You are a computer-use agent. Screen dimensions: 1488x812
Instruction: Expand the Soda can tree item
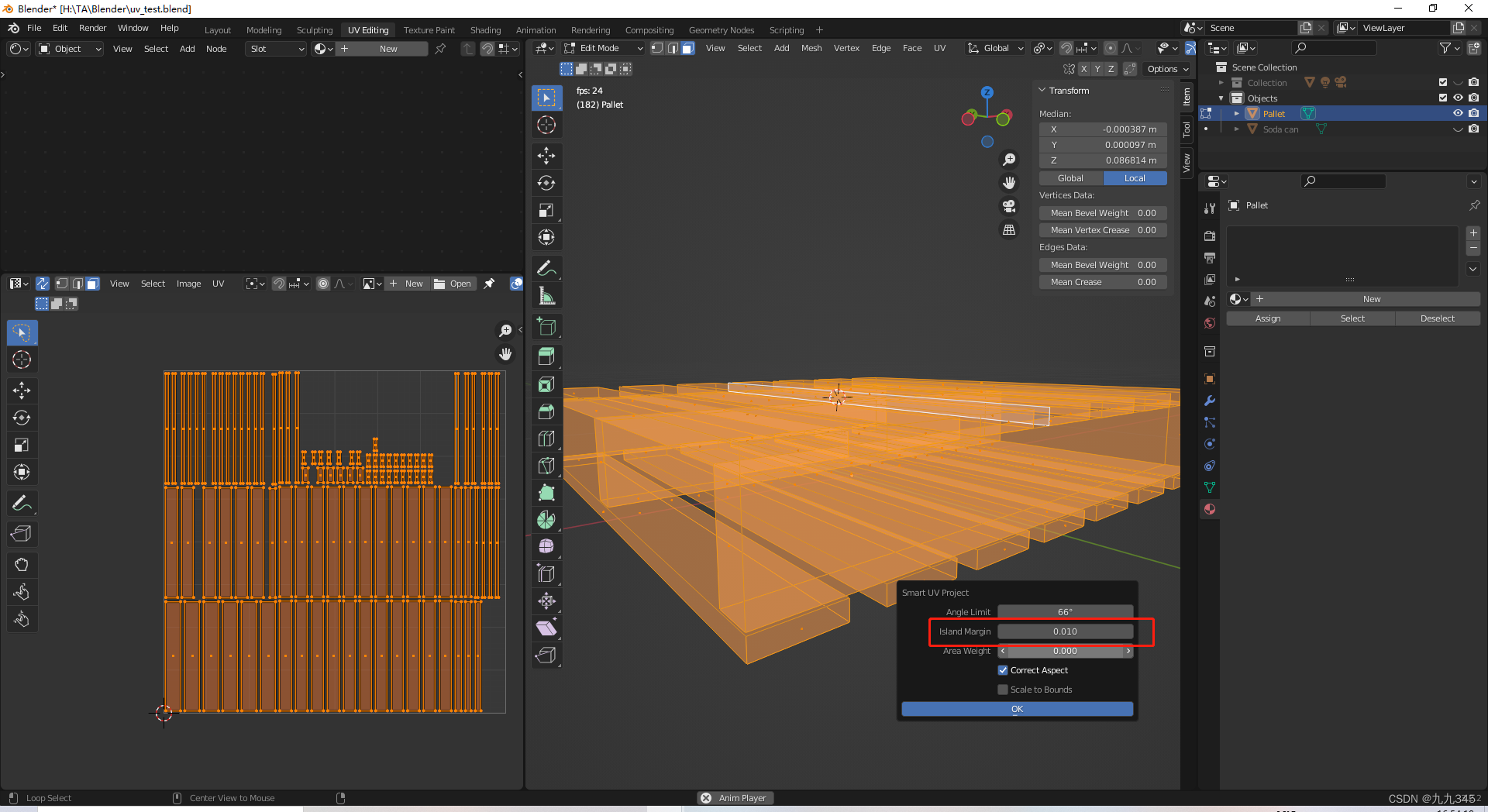tap(1237, 129)
